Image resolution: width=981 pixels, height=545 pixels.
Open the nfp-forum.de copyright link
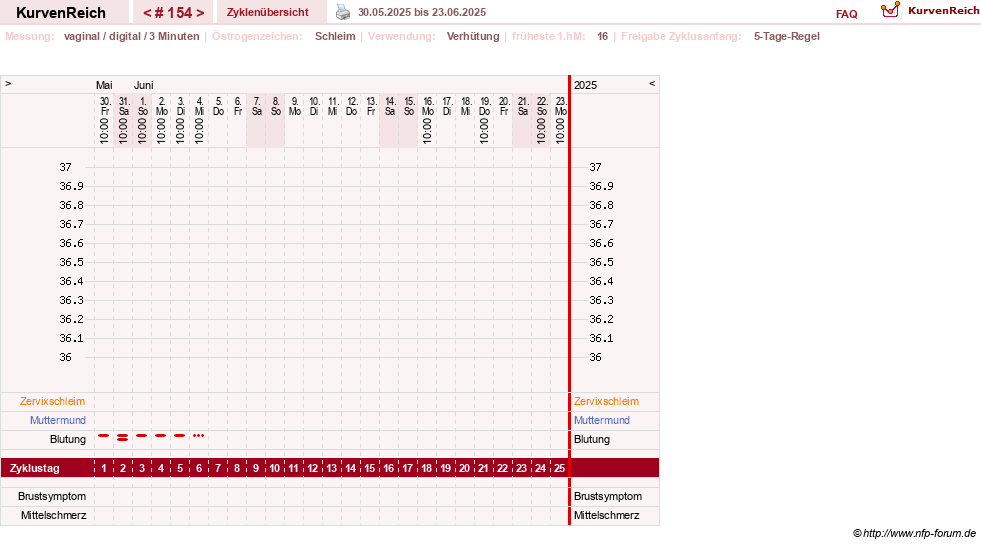pyautogui.click(x=915, y=533)
